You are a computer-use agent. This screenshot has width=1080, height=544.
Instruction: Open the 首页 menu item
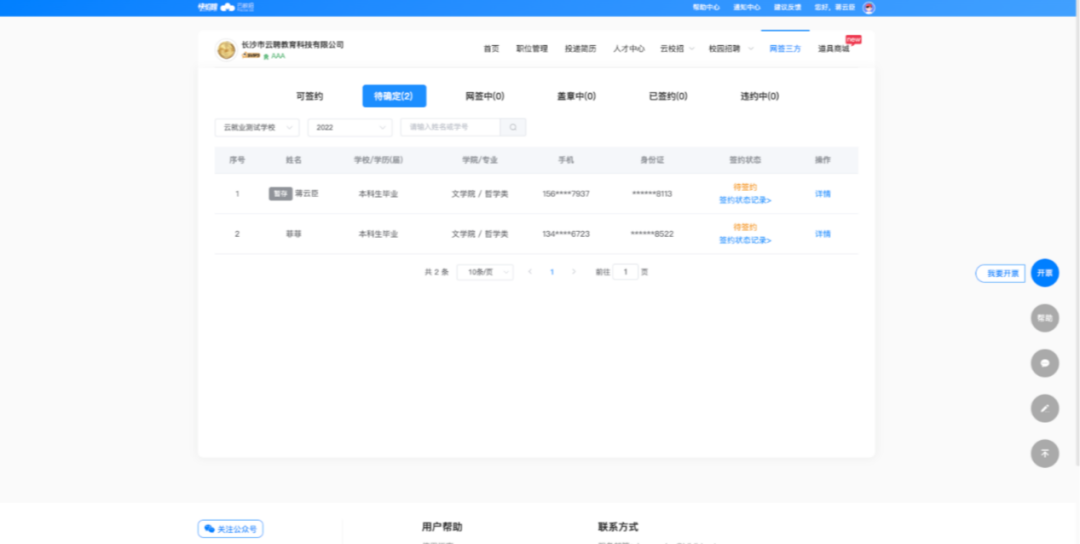pyautogui.click(x=491, y=49)
